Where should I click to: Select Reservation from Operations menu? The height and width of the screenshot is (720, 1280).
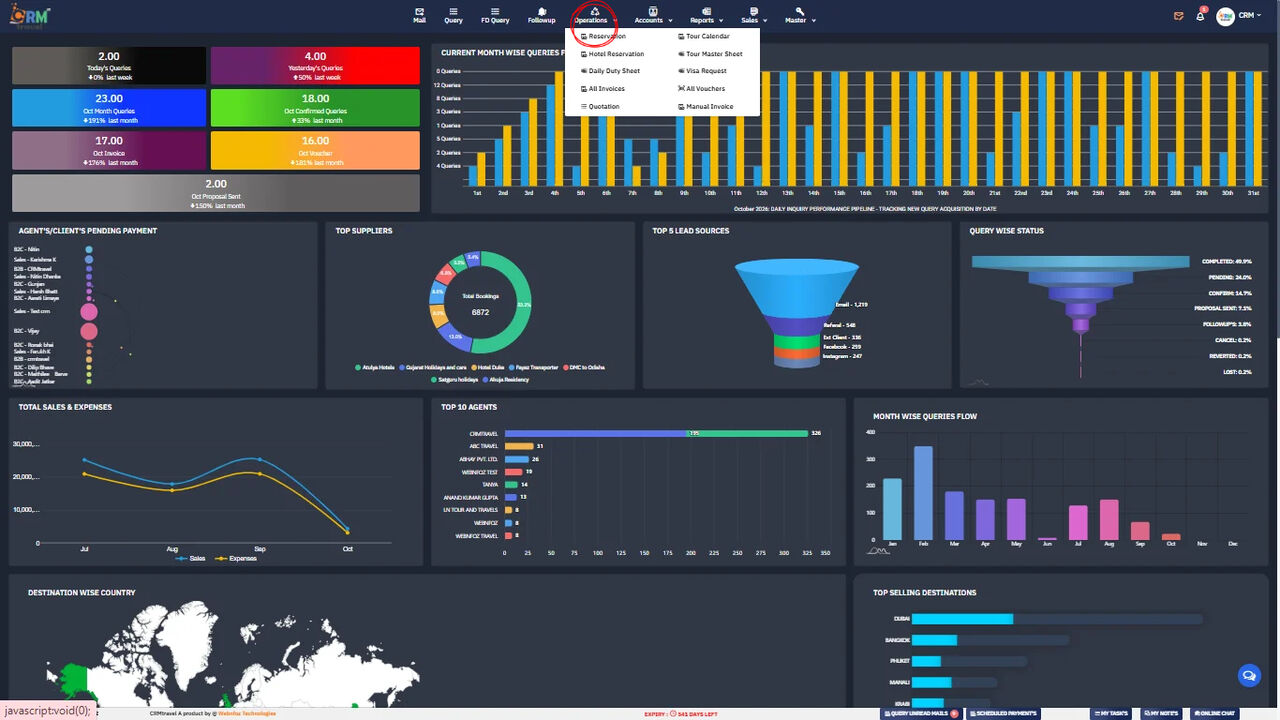603,36
